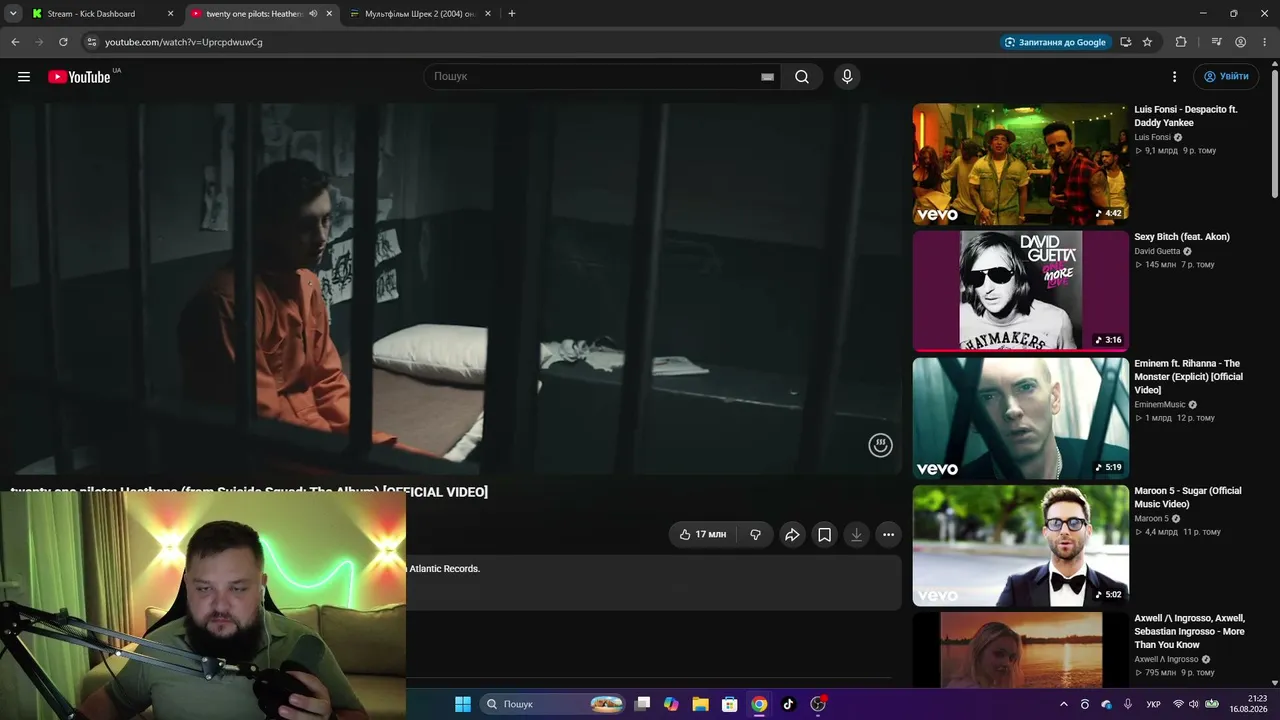This screenshot has width=1280, height=720.
Task: Open the network and volume quick settings
Action: click(x=1195, y=704)
